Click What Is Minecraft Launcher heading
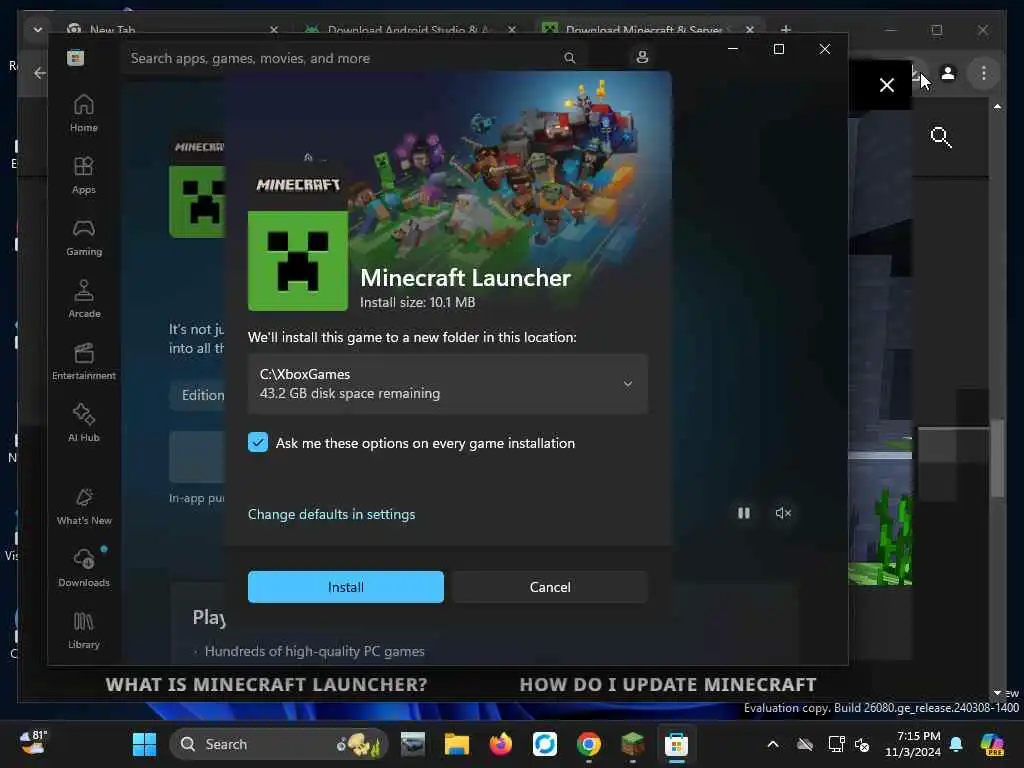1024x768 pixels. click(266, 684)
